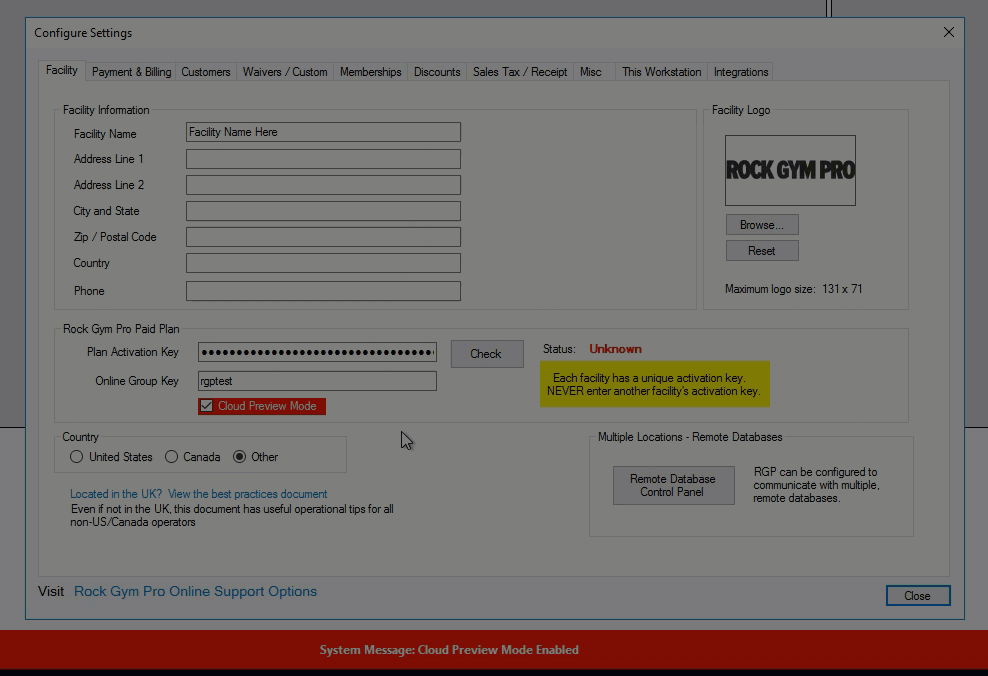
Task: Close the Configure Settings dialog via Close button
Action: pos(917,596)
